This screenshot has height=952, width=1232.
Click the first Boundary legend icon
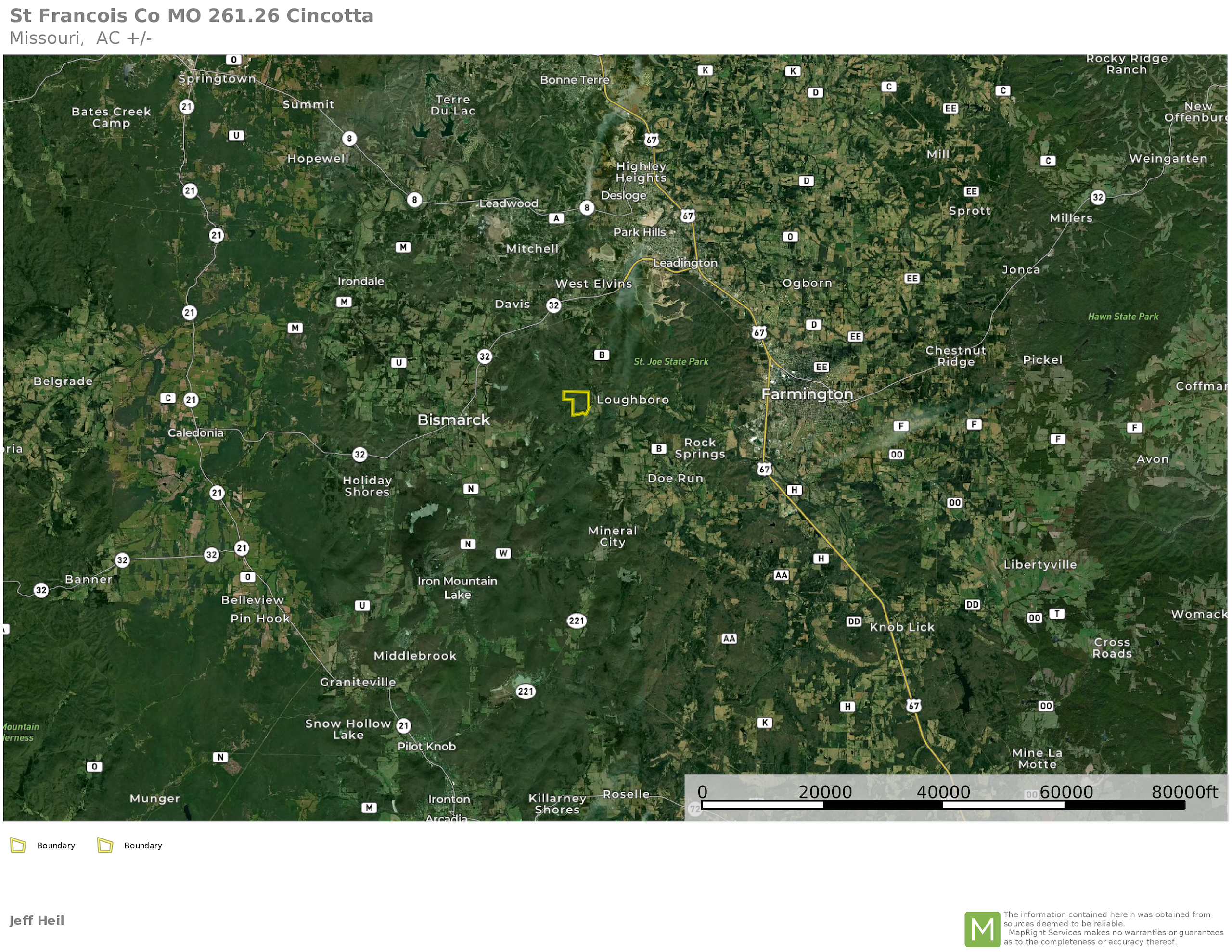18,845
